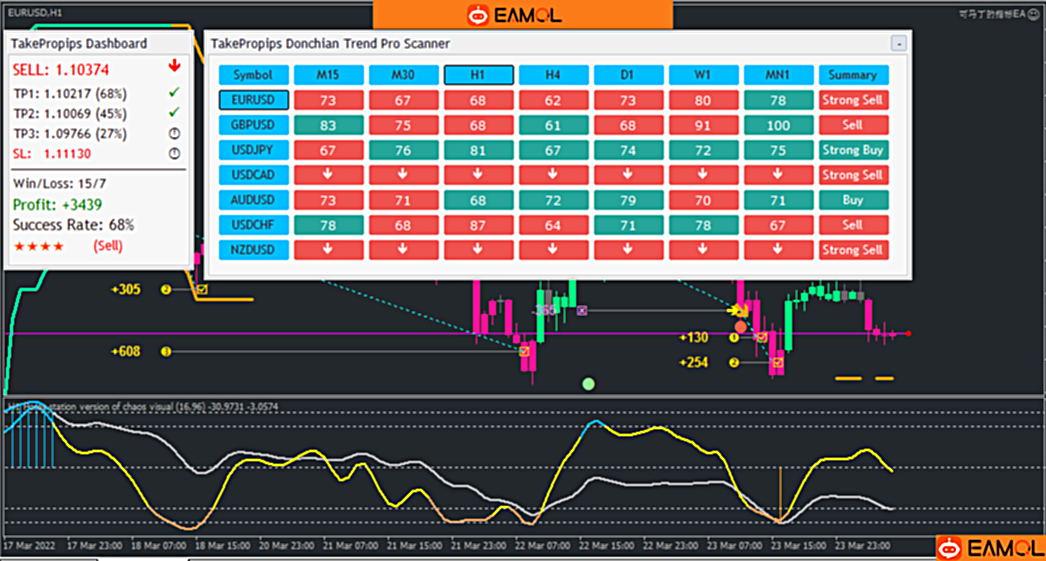Click NZDUSD Strong Sell summary cell
Image resolution: width=1046 pixels, height=561 pixels.
(853, 250)
